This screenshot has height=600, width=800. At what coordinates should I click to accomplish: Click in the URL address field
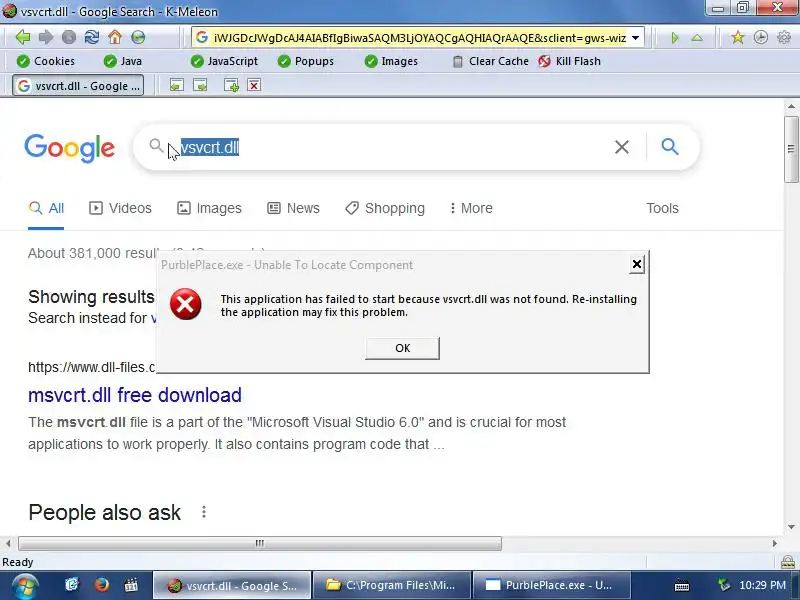pos(419,38)
